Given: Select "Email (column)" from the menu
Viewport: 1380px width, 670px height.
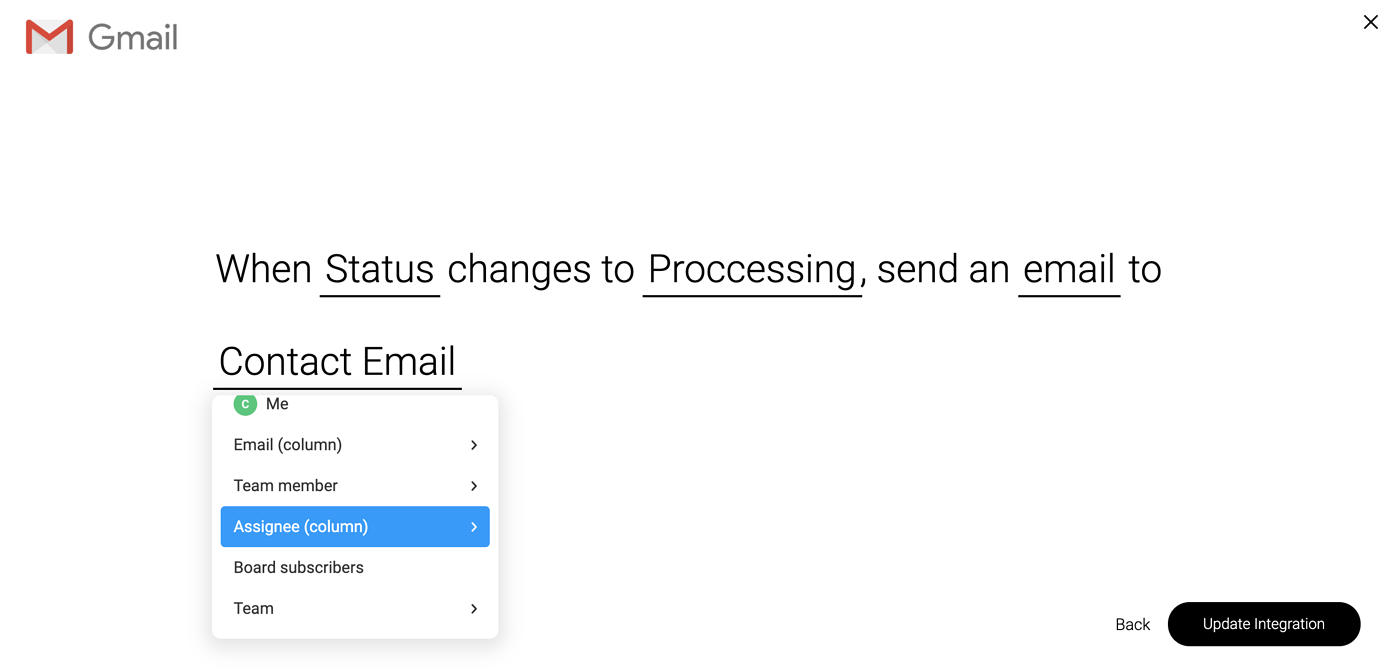Looking at the screenshot, I should (287, 445).
